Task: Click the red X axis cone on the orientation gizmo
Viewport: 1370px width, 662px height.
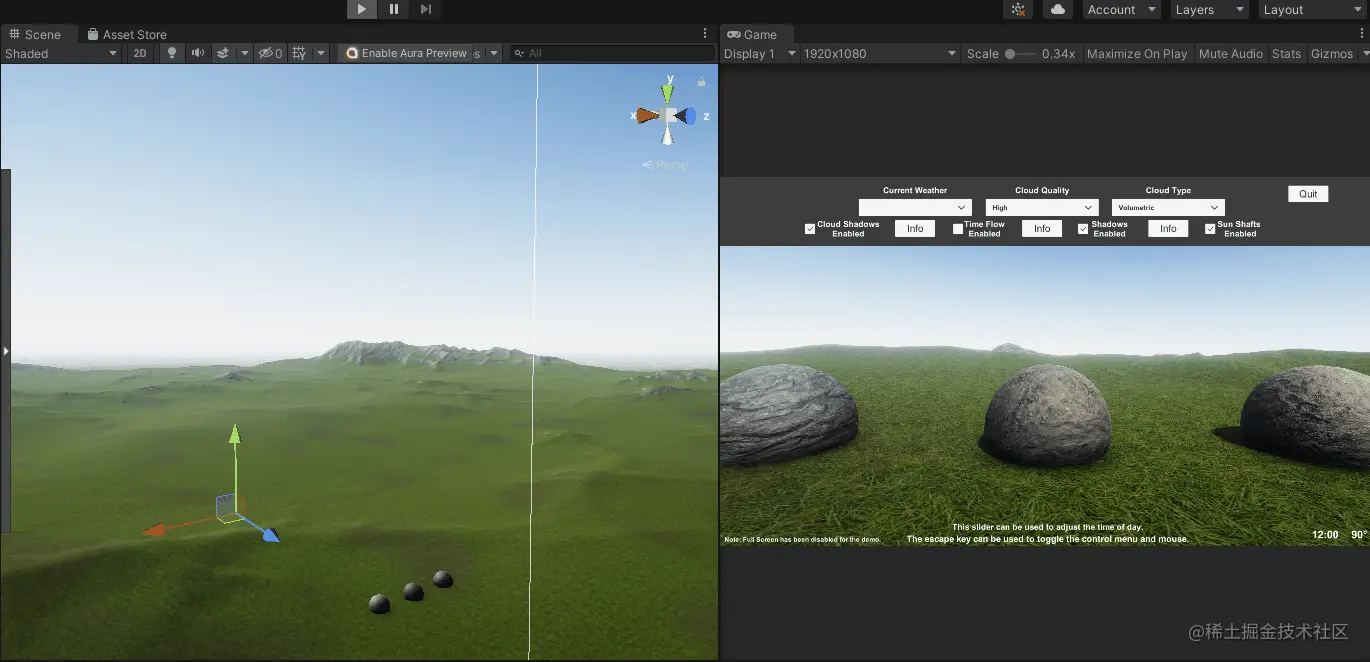Action: (x=648, y=116)
